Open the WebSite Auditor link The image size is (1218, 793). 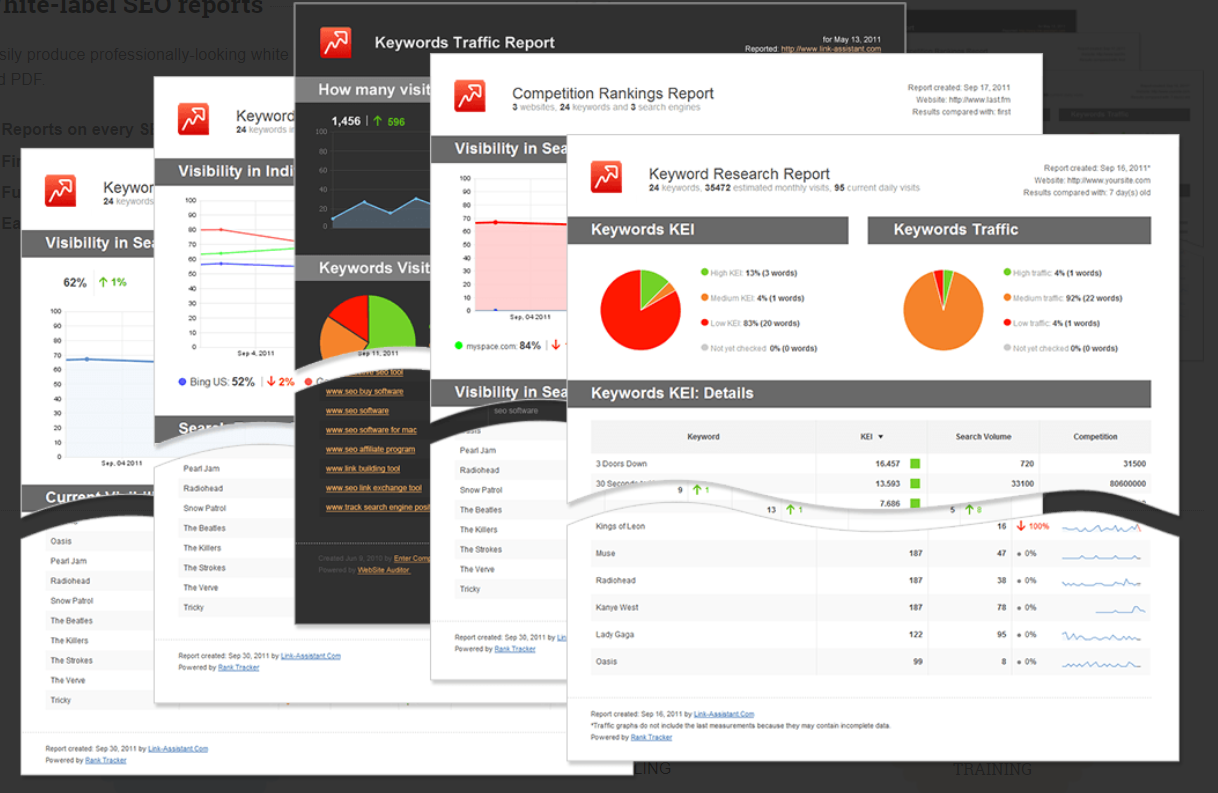click(384, 570)
